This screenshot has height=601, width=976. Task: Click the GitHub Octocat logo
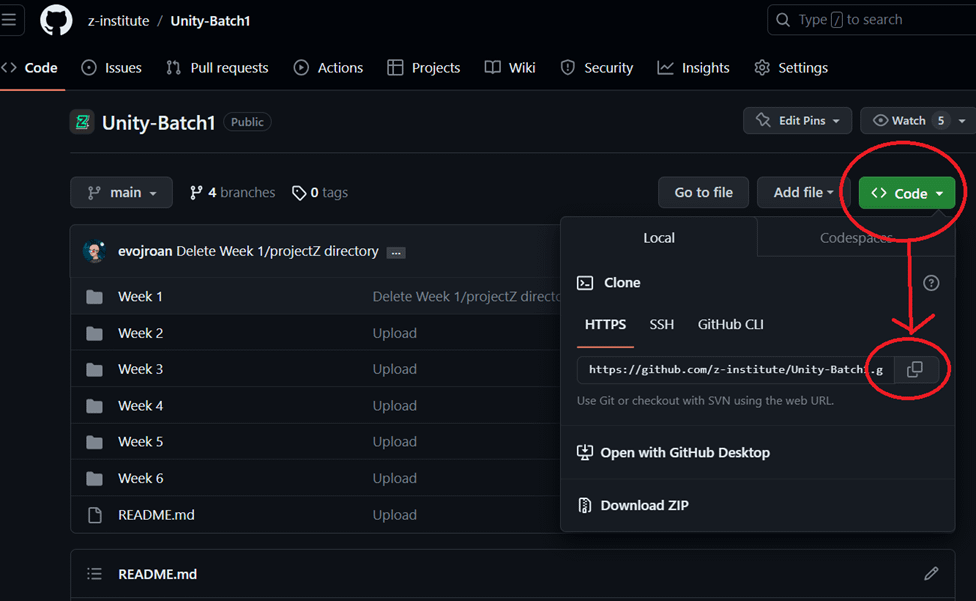[x=56, y=21]
